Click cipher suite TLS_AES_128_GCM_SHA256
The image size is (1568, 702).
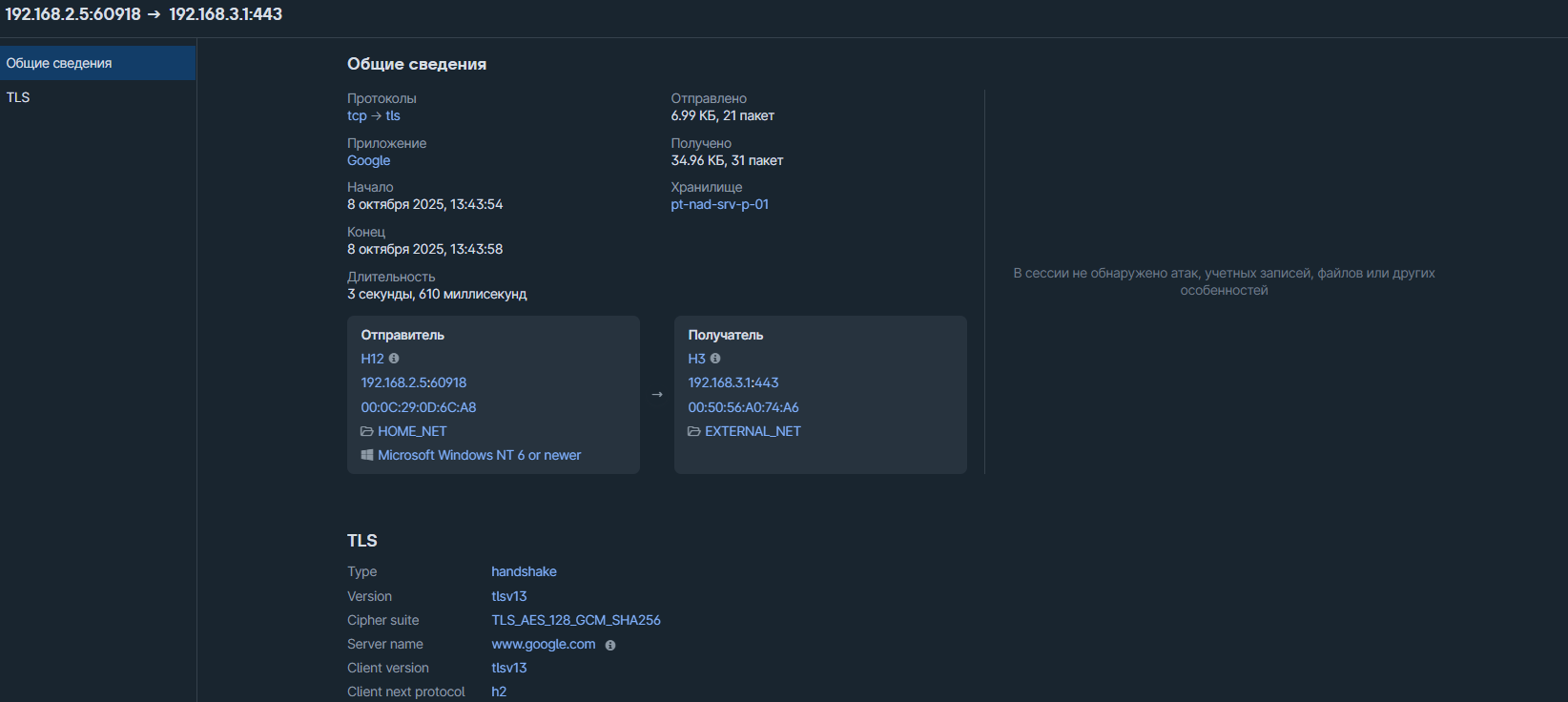[575, 620]
